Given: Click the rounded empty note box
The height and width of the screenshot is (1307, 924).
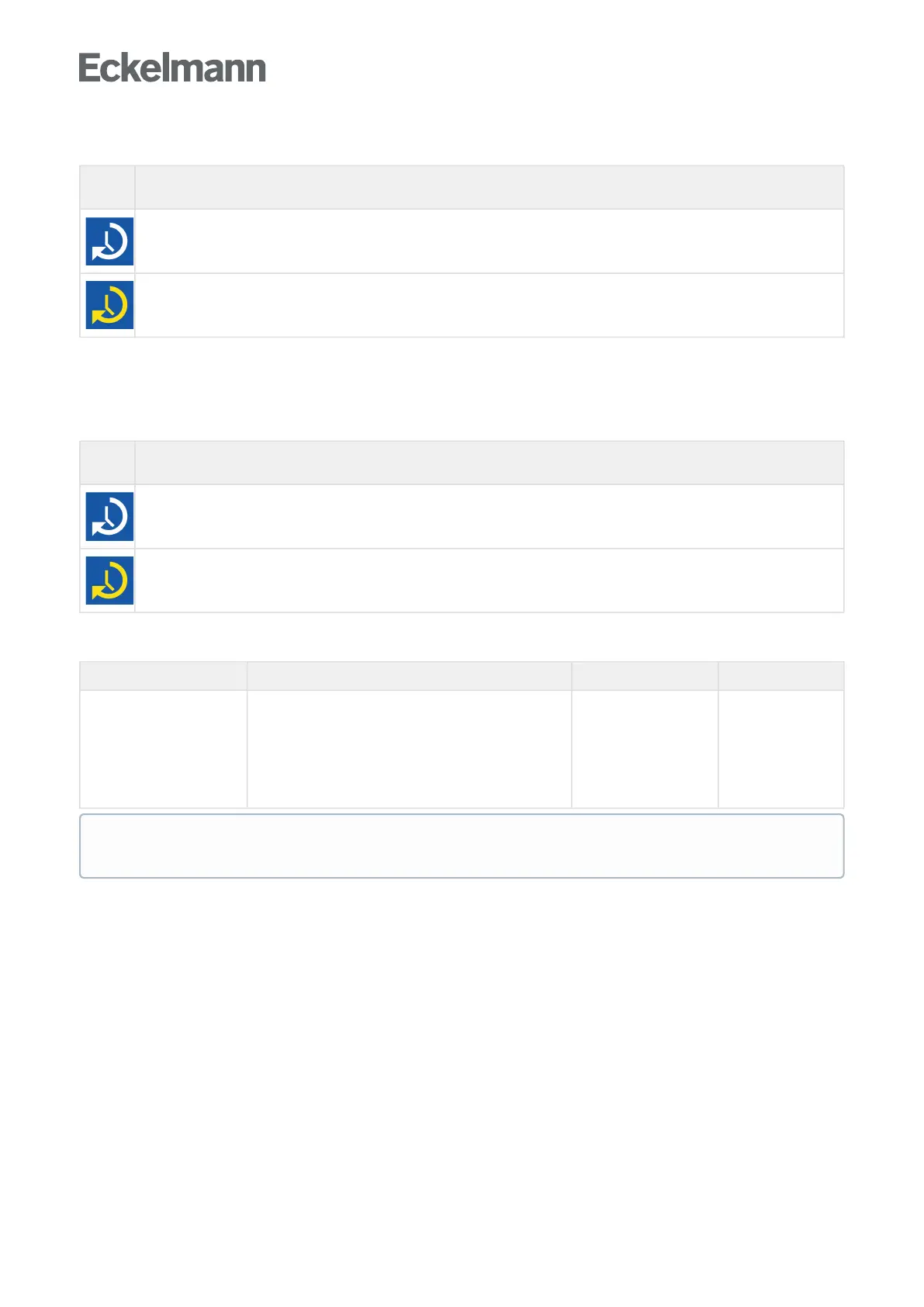Looking at the screenshot, I should click(462, 846).
